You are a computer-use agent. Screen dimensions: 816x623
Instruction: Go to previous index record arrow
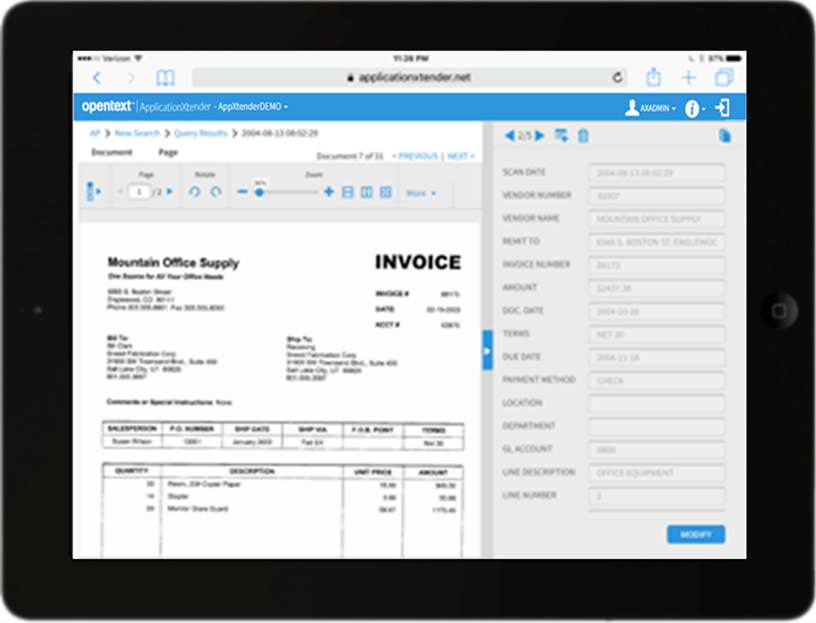[510, 136]
